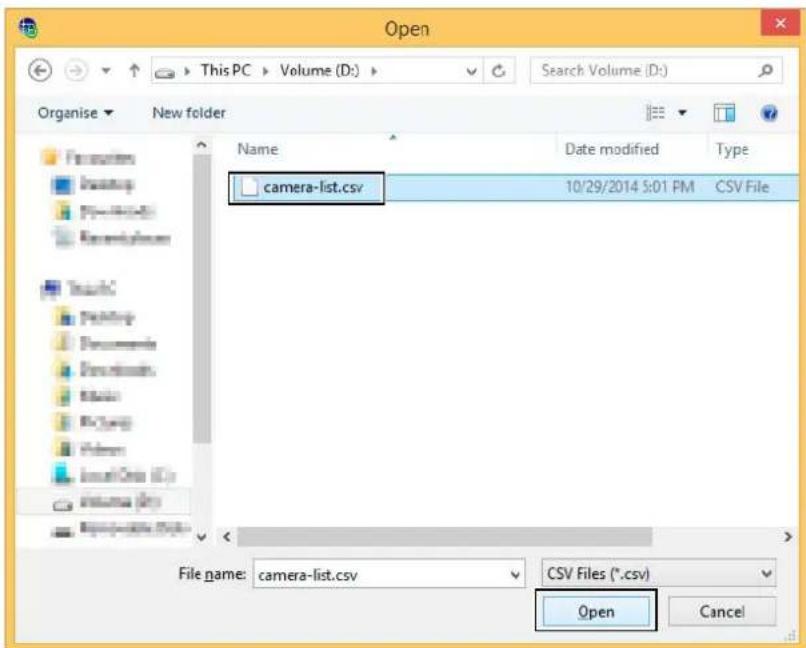Click the Forward navigation arrow
This screenshot has width=806, height=648.
(x=76, y=70)
